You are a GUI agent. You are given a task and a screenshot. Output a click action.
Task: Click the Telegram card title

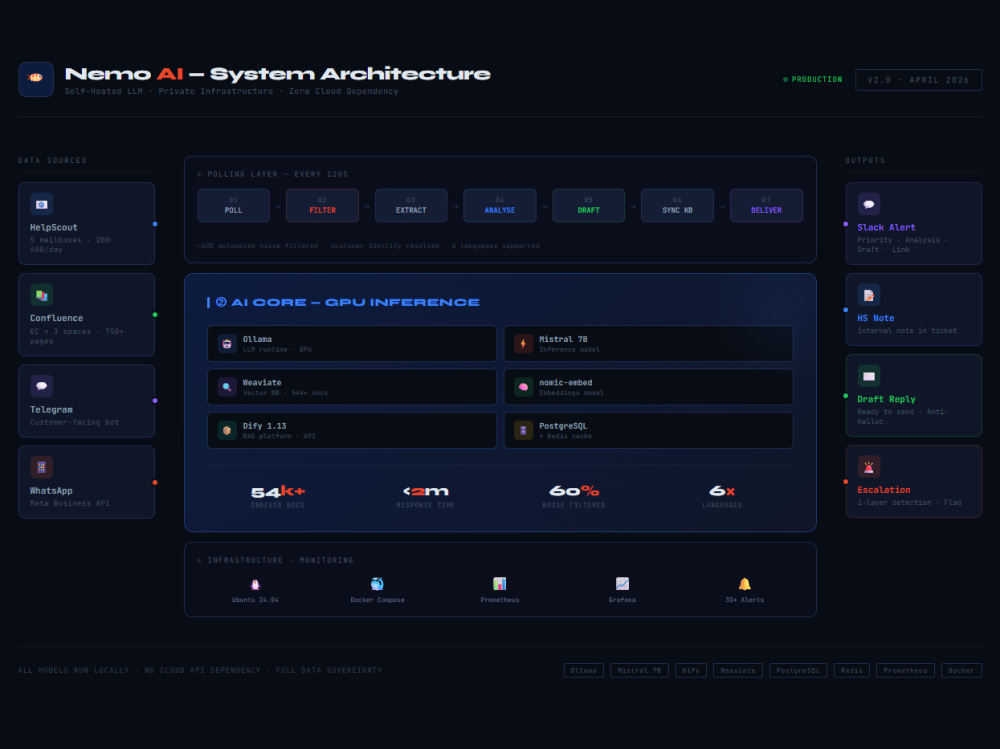point(51,410)
